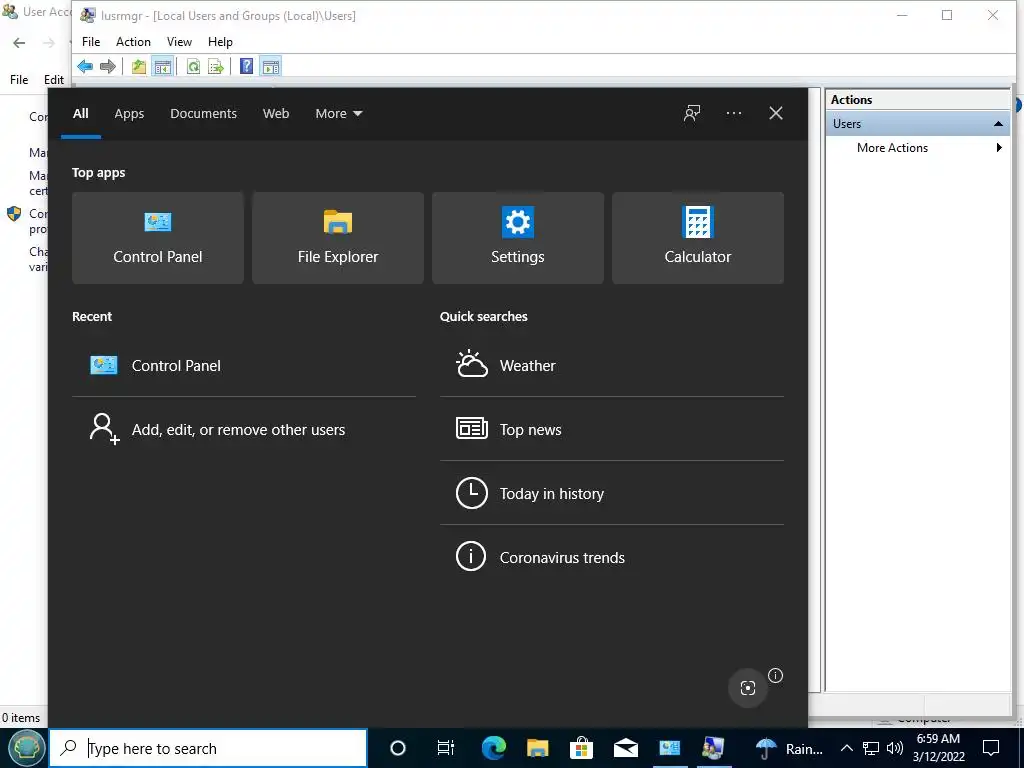Screen dimensions: 1024x768
Task: Click the blue Help question mark icon
Action: pos(246,66)
